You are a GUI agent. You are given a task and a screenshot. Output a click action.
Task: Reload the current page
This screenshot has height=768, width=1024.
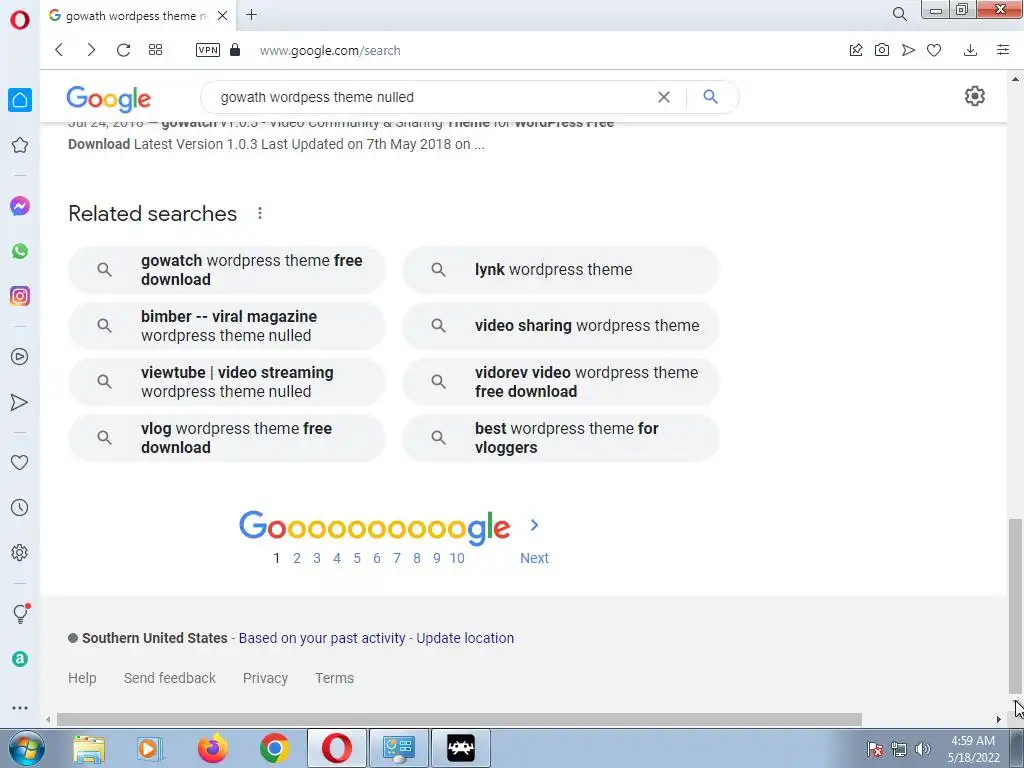pyautogui.click(x=123, y=50)
